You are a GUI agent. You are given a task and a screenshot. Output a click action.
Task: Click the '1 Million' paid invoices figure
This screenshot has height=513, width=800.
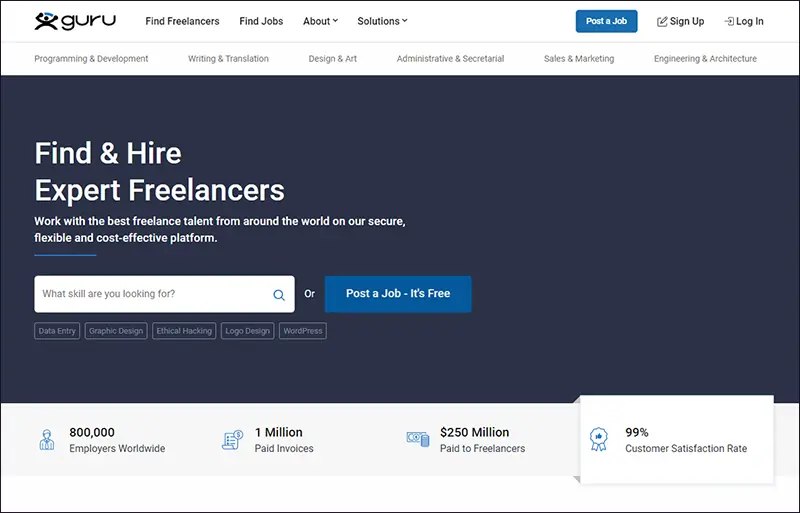(x=279, y=432)
